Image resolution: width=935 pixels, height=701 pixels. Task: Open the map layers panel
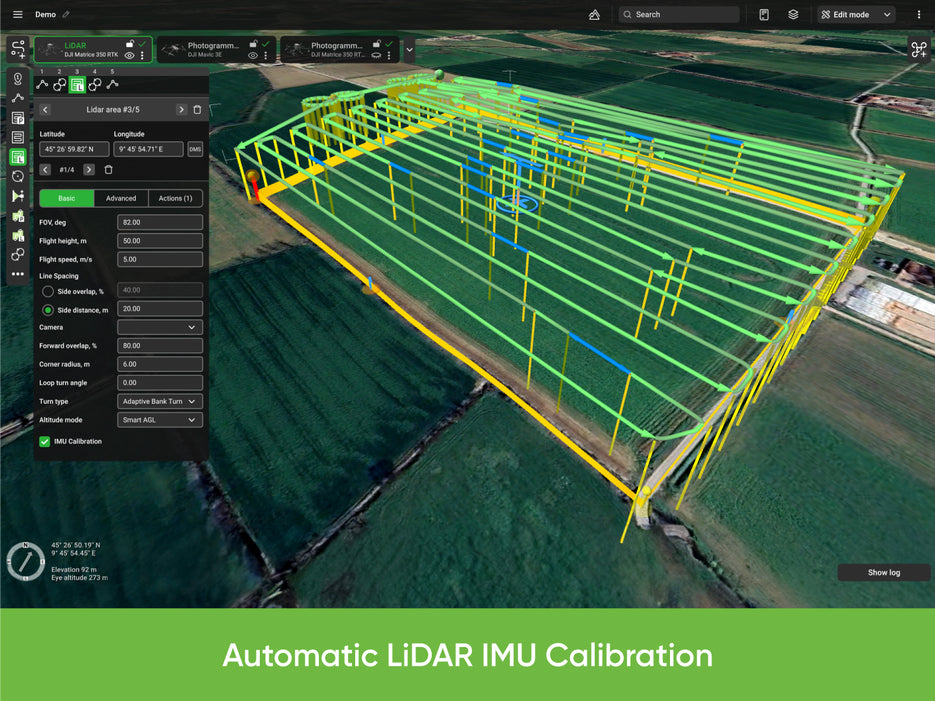point(793,14)
